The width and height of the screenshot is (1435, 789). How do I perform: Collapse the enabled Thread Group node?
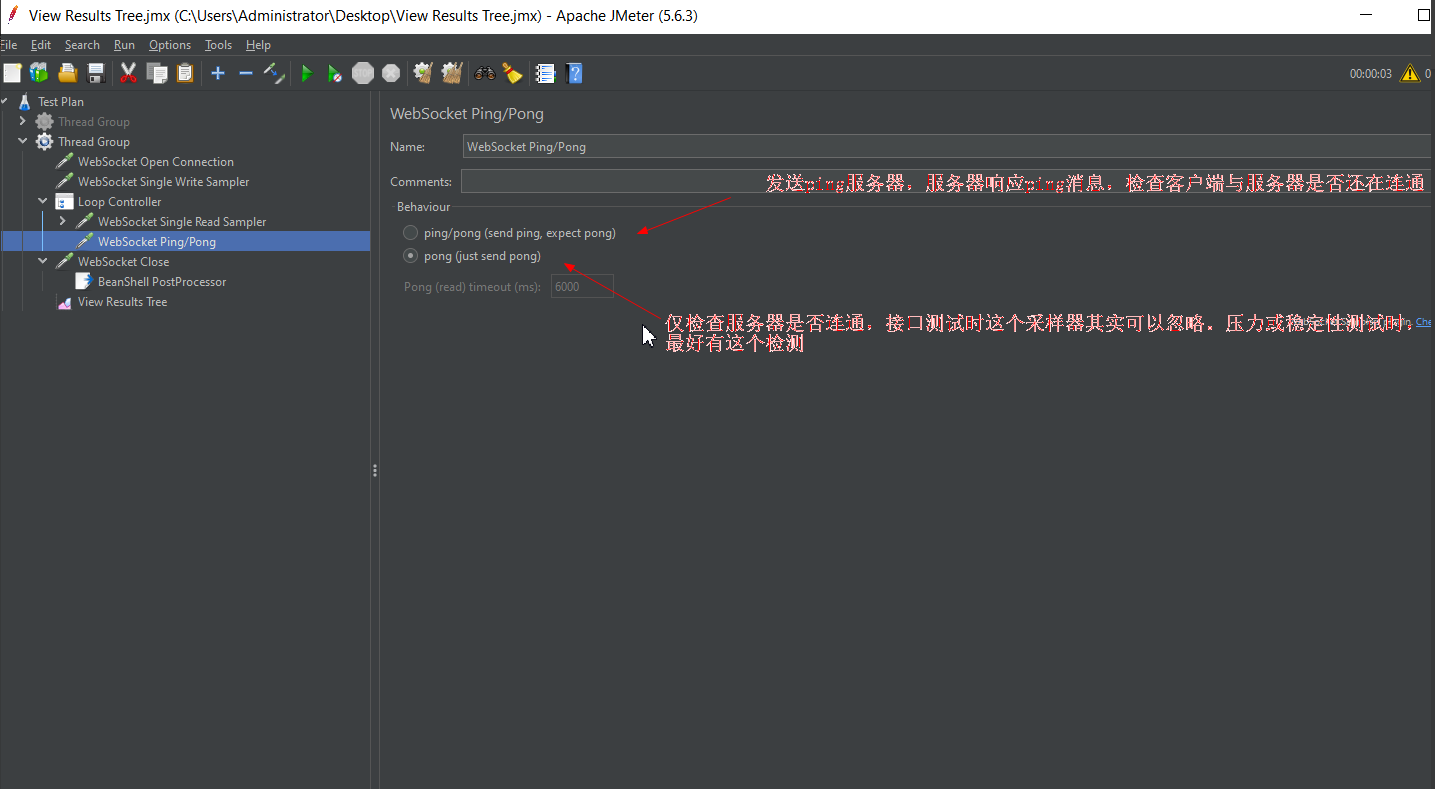(x=23, y=141)
